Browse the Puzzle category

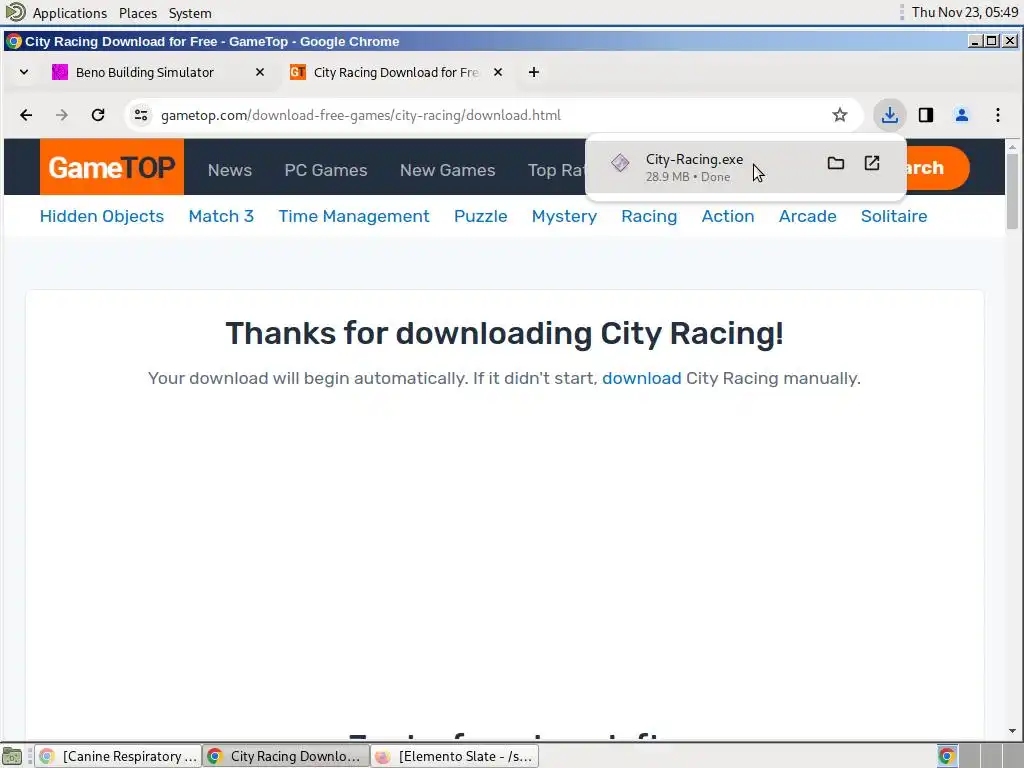click(x=481, y=216)
